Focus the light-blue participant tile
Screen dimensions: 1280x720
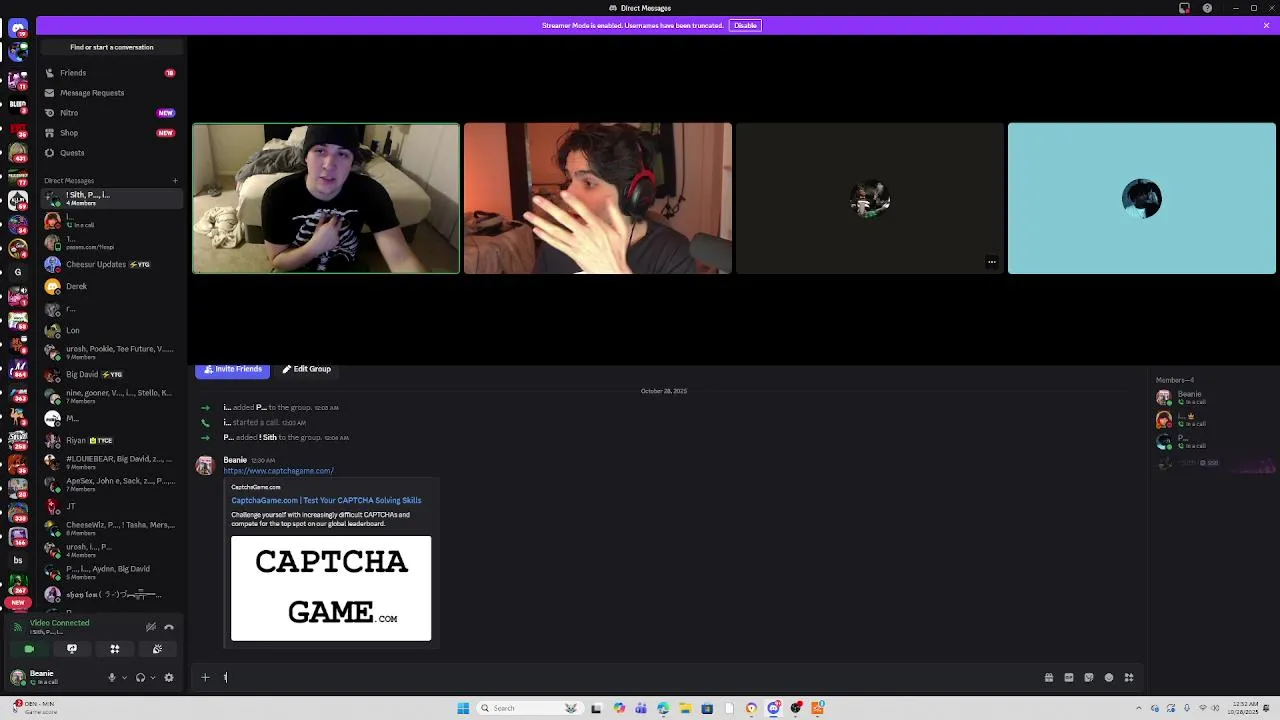click(1142, 198)
